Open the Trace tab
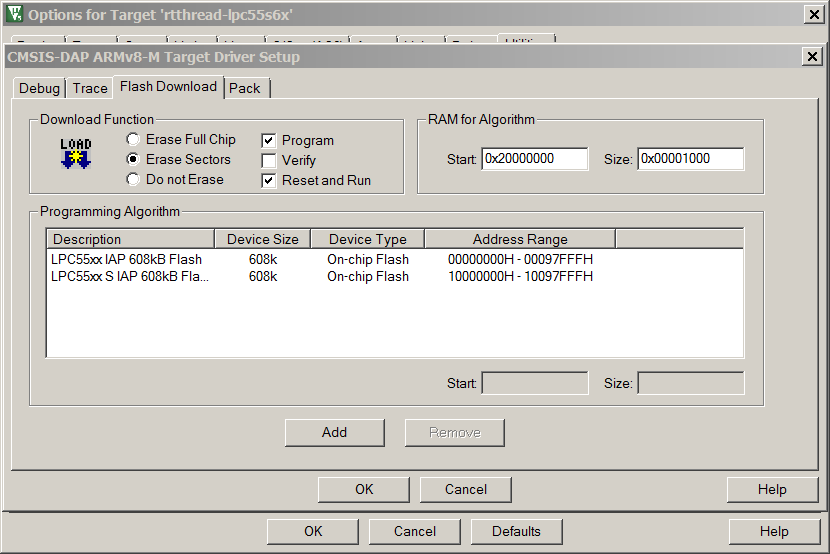The width and height of the screenshot is (830, 554). coord(90,88)
